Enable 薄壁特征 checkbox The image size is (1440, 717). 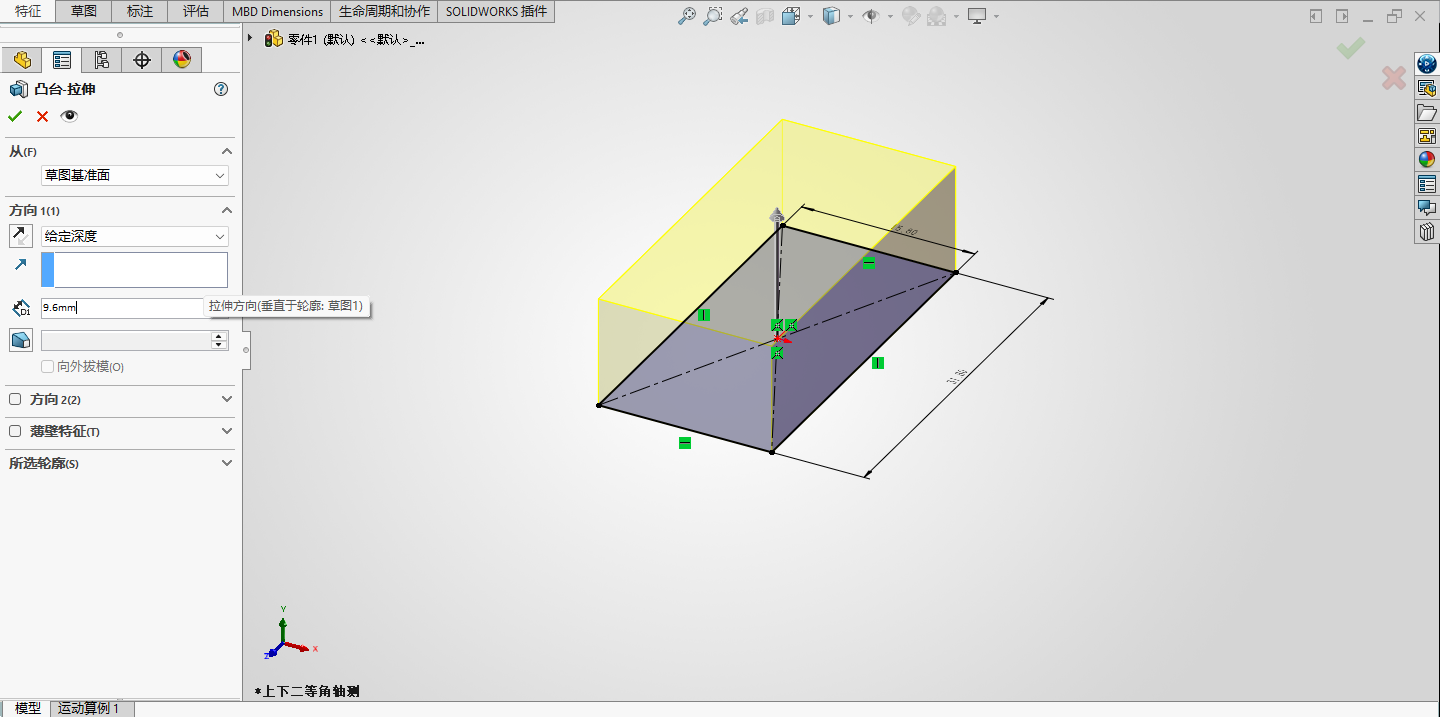[x=15, y=431]
